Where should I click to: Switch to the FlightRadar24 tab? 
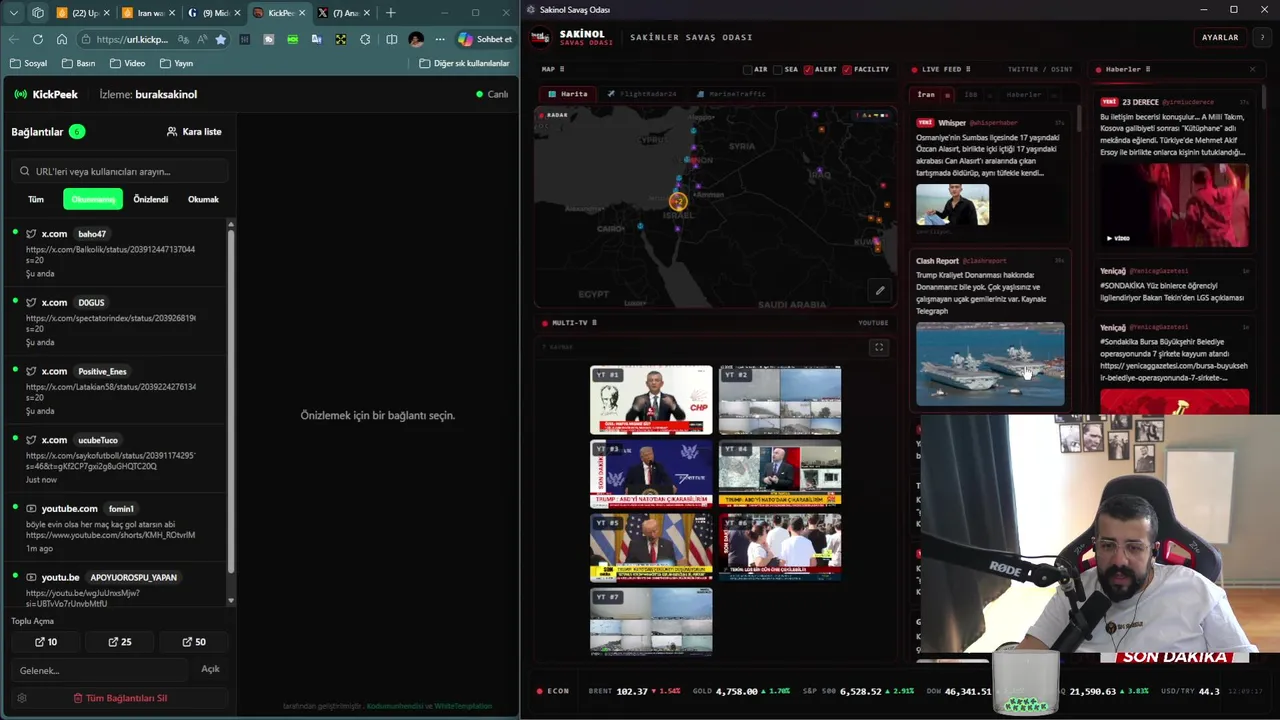641,94
